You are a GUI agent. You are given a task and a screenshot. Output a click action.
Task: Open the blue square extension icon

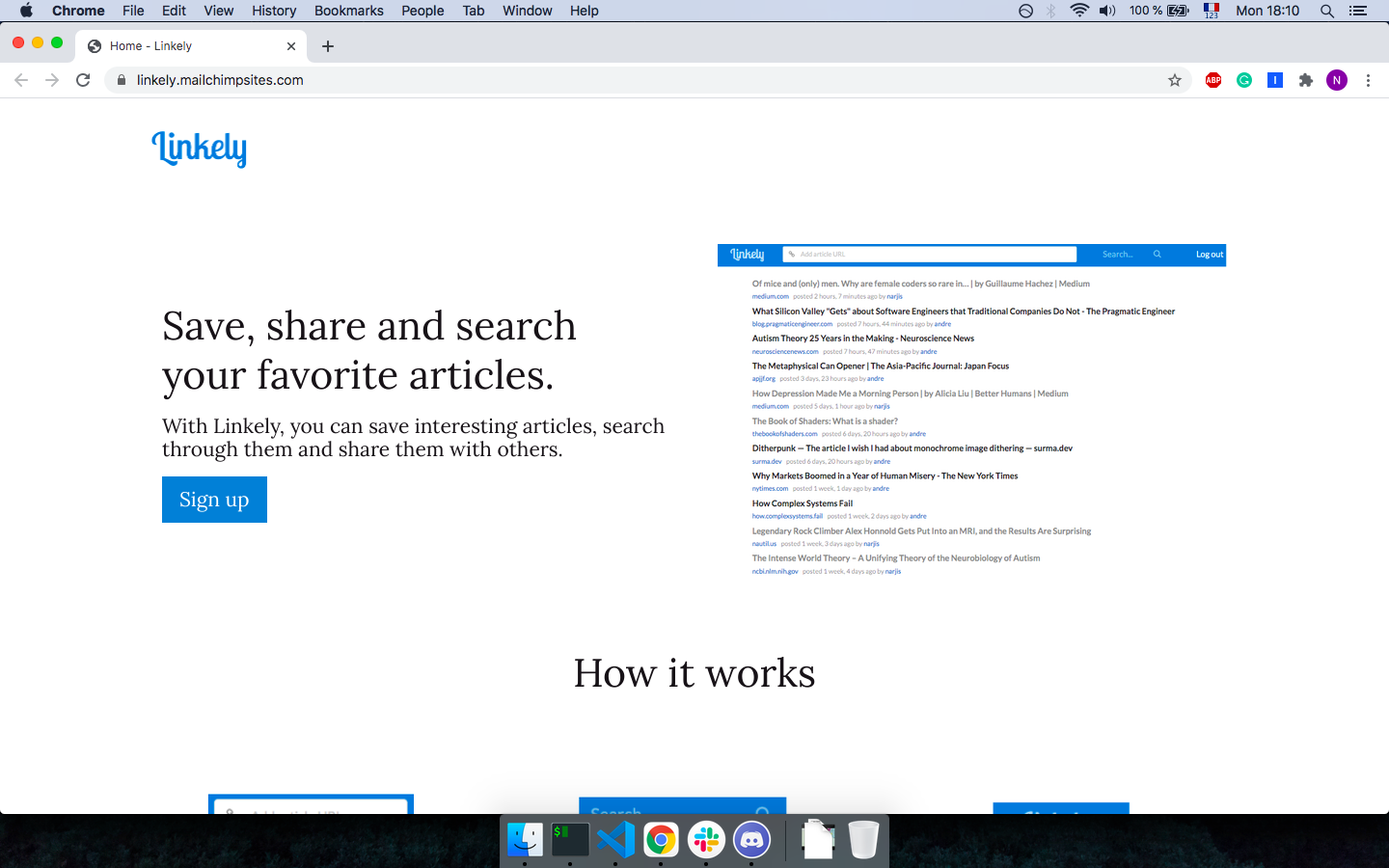click(x=1275, y=80)
